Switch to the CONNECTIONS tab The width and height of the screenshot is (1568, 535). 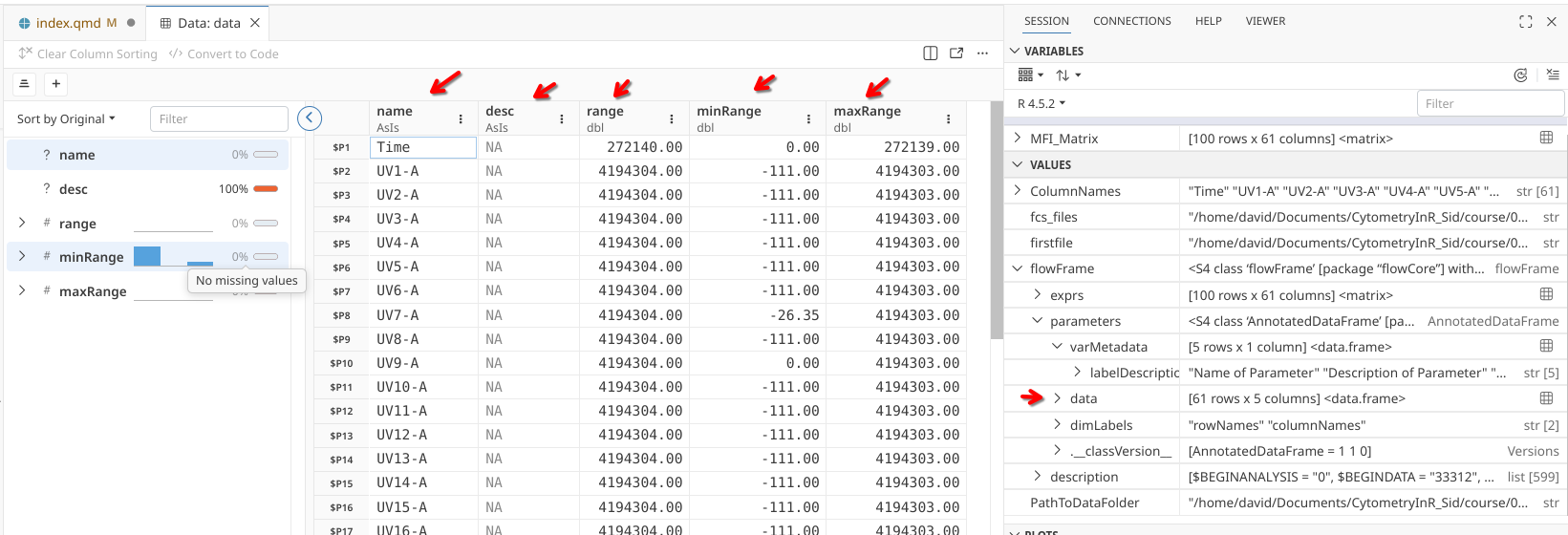1131,21
